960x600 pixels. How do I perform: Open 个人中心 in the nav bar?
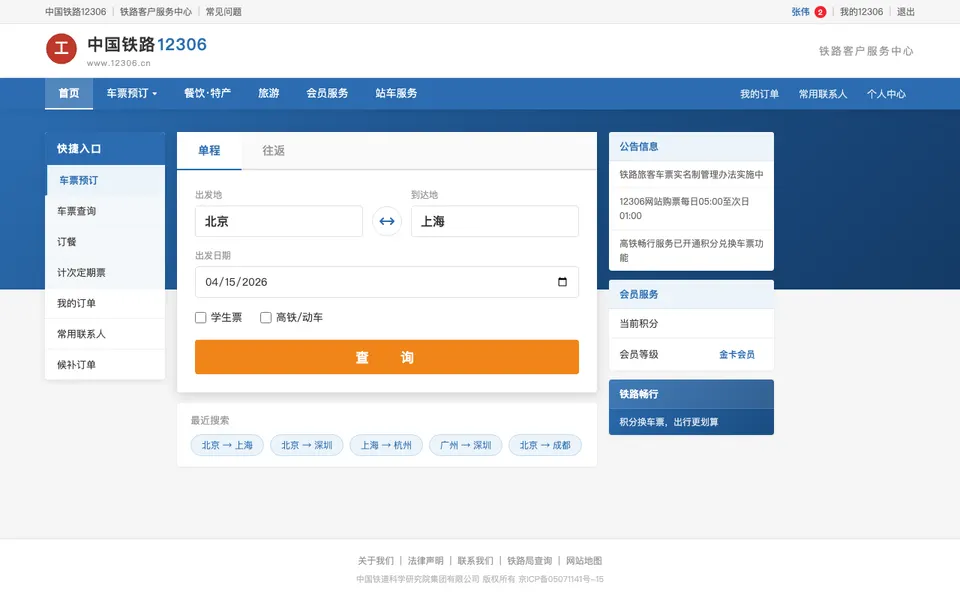tap(886, 94)
